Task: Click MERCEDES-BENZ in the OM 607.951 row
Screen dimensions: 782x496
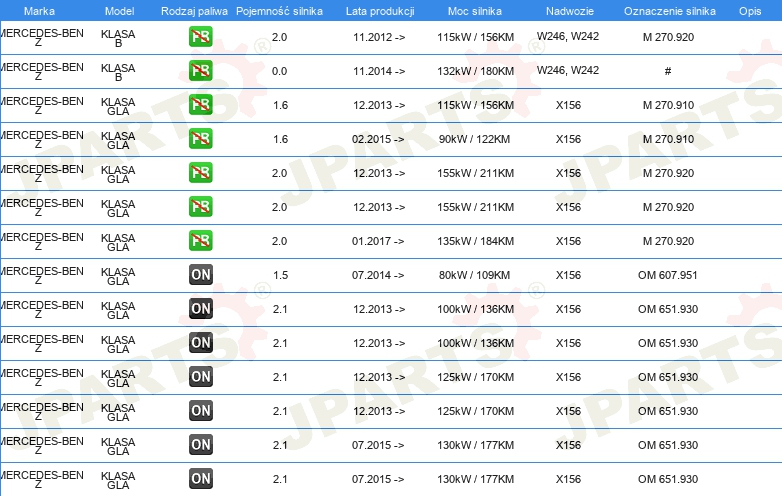Action: [42, 275]
